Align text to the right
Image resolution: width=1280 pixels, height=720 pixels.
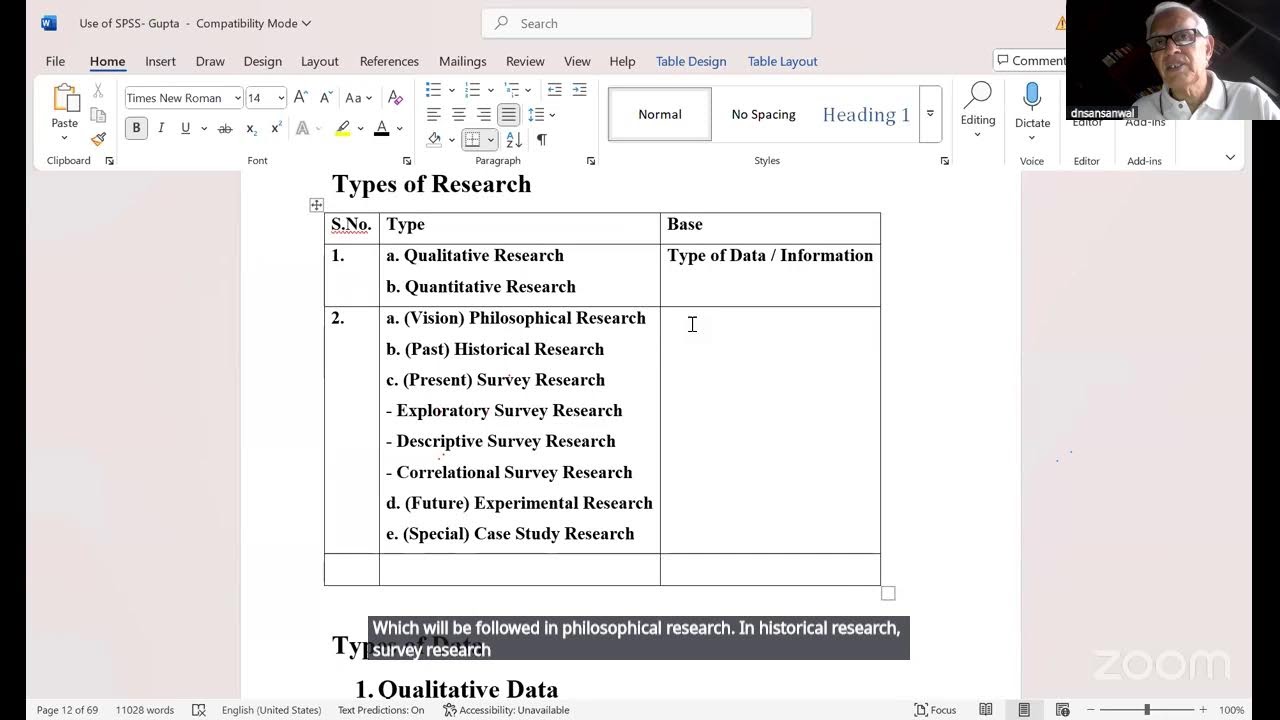[484, 114]
